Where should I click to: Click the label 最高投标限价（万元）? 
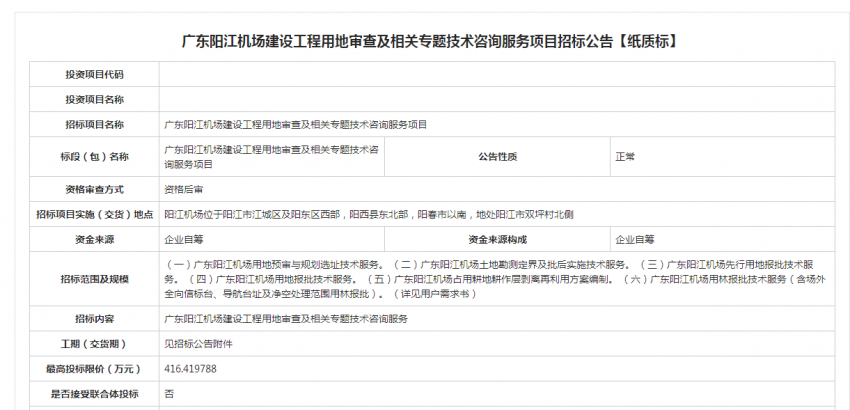pyautogui.click(x=94, y=369)
